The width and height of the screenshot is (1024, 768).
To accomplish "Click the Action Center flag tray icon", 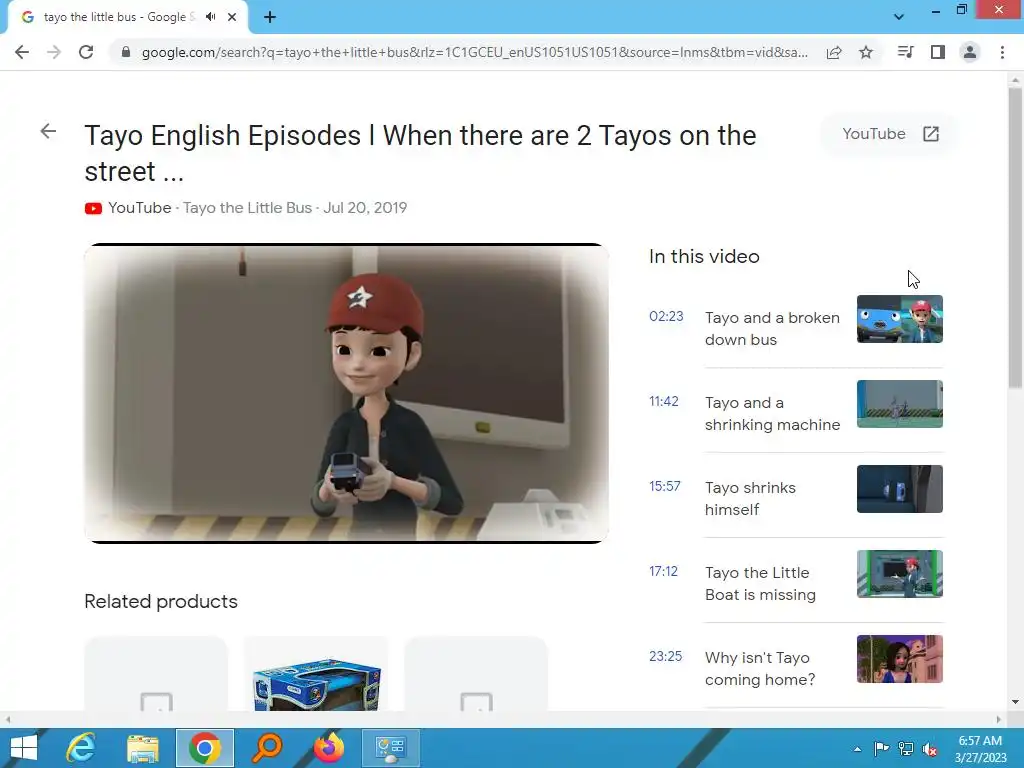I will (882, 749).
